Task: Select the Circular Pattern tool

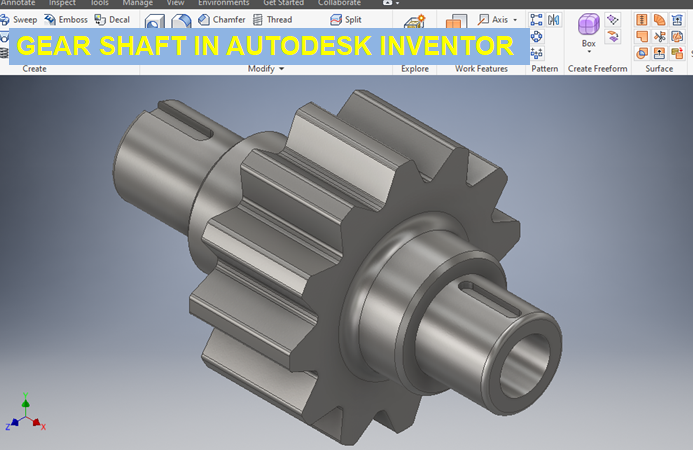Action: pos(537,36)
